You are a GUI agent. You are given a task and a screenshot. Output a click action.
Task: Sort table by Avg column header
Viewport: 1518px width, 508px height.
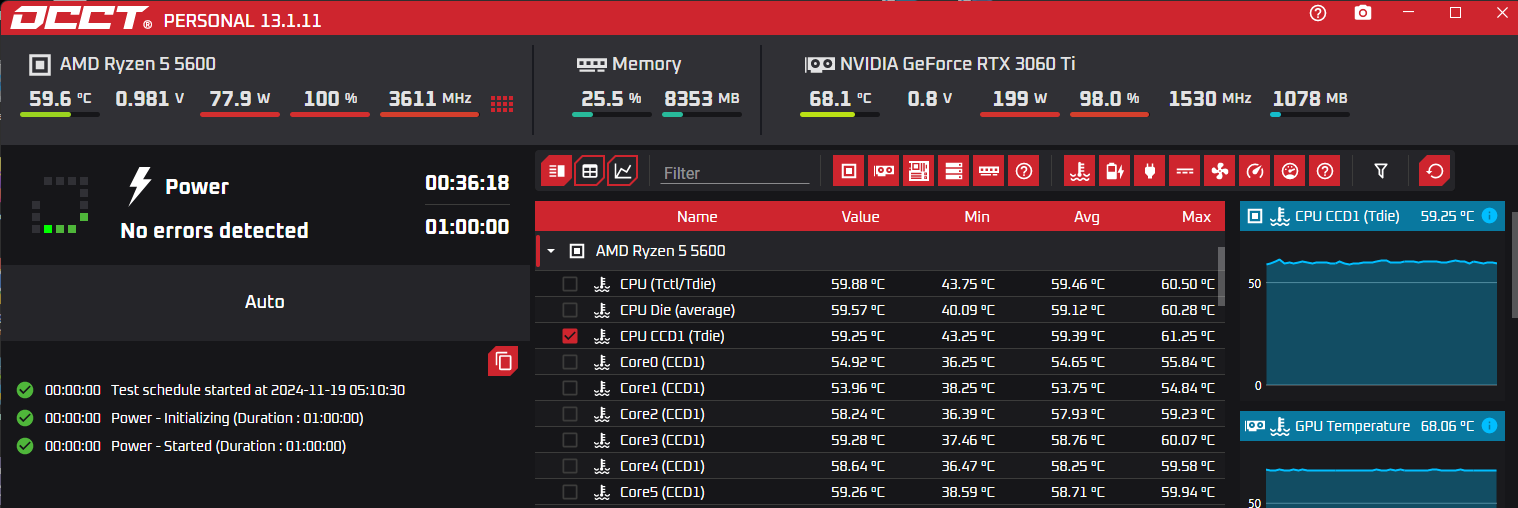click(1087, 216)
